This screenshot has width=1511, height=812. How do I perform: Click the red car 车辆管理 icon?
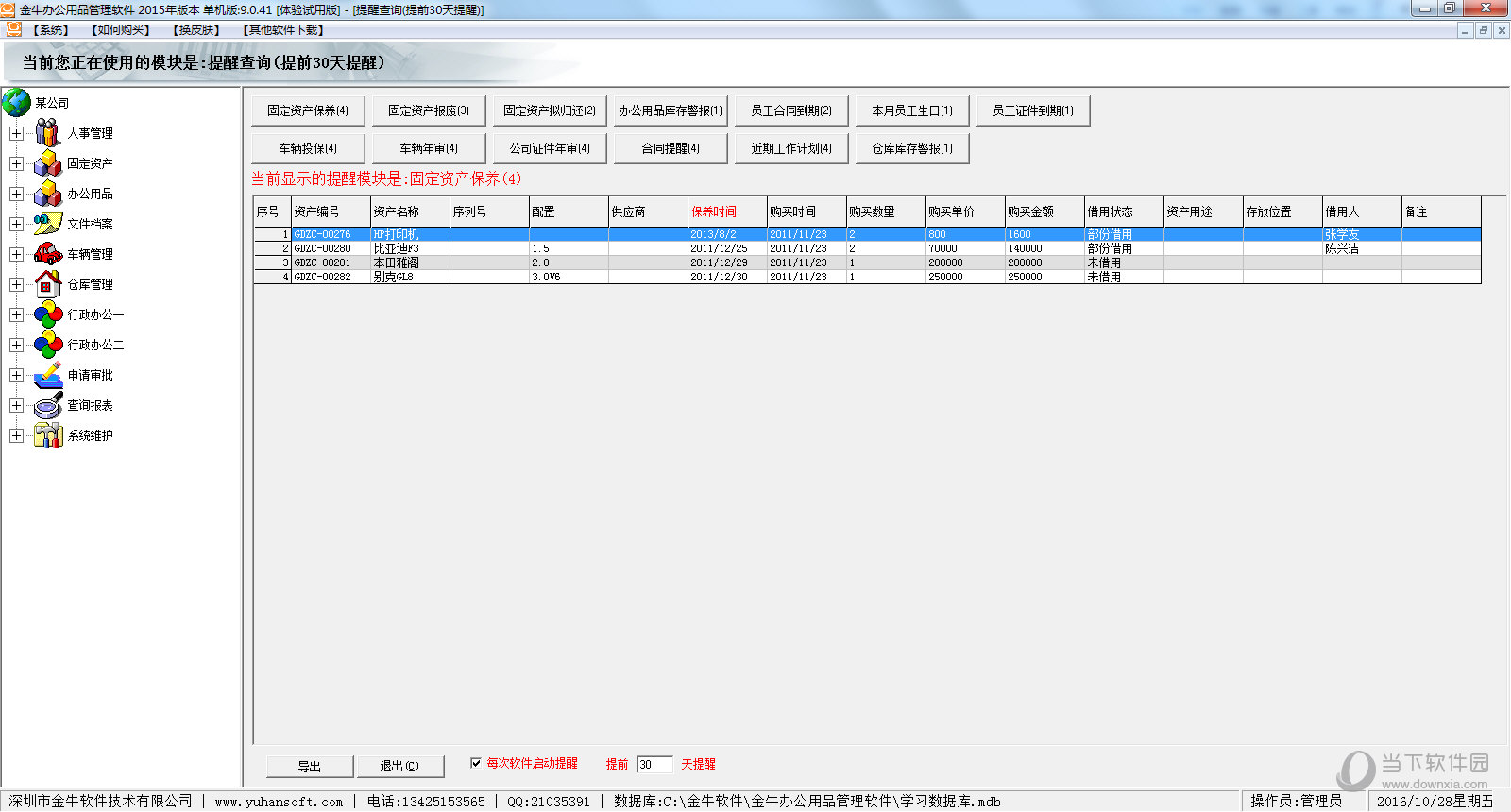pyautogui.click(x=47, y=254)
